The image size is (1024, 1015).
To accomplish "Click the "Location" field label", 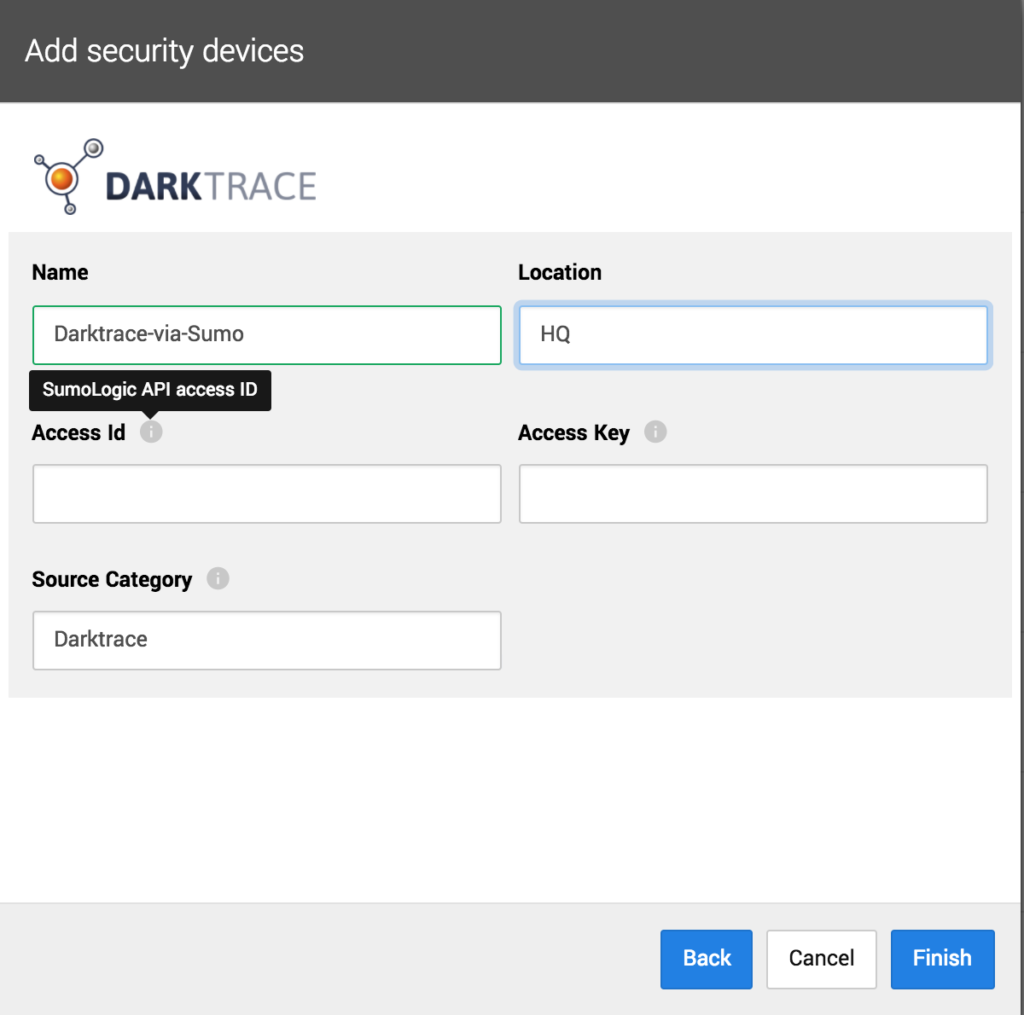I will pyautogui.click(x=560, y=272).
